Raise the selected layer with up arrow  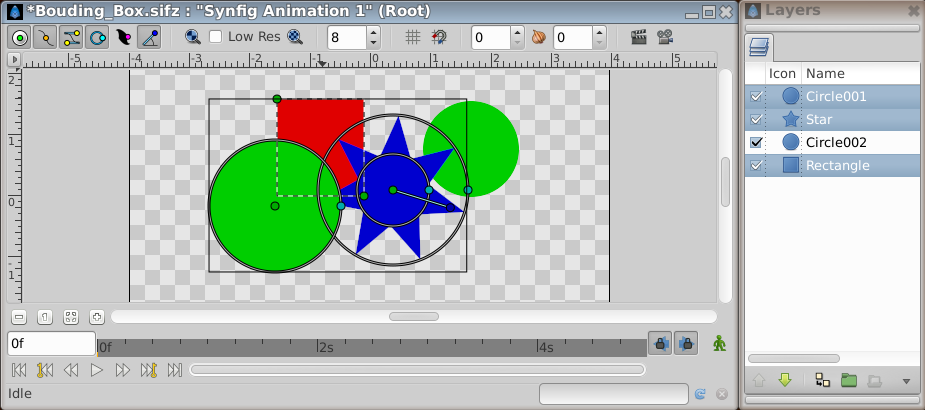(759, 381)
